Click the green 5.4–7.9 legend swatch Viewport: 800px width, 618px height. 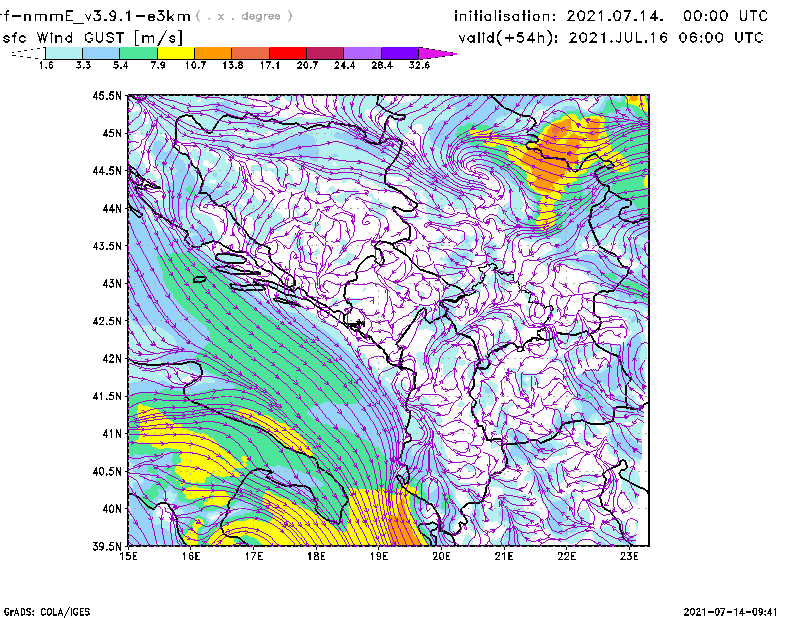pyautogui.click(x=138, y=53)
